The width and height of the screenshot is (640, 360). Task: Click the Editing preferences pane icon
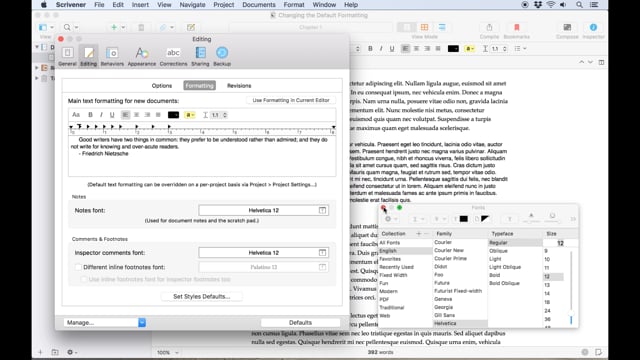coord(89,56)
